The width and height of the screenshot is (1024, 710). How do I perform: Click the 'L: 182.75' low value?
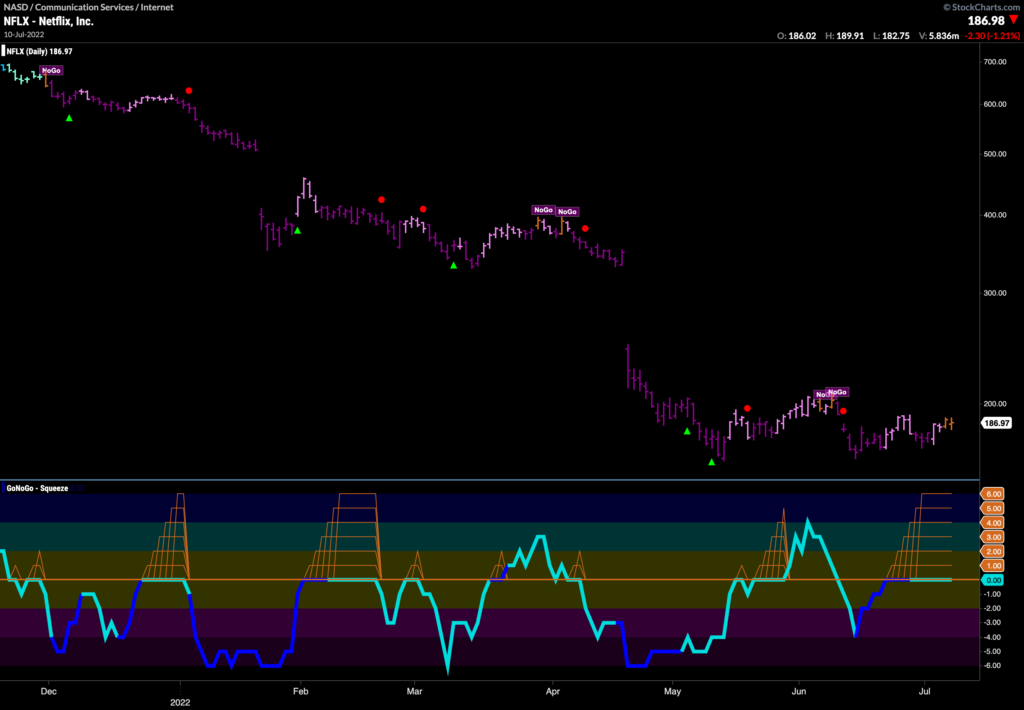pos(891,36)
